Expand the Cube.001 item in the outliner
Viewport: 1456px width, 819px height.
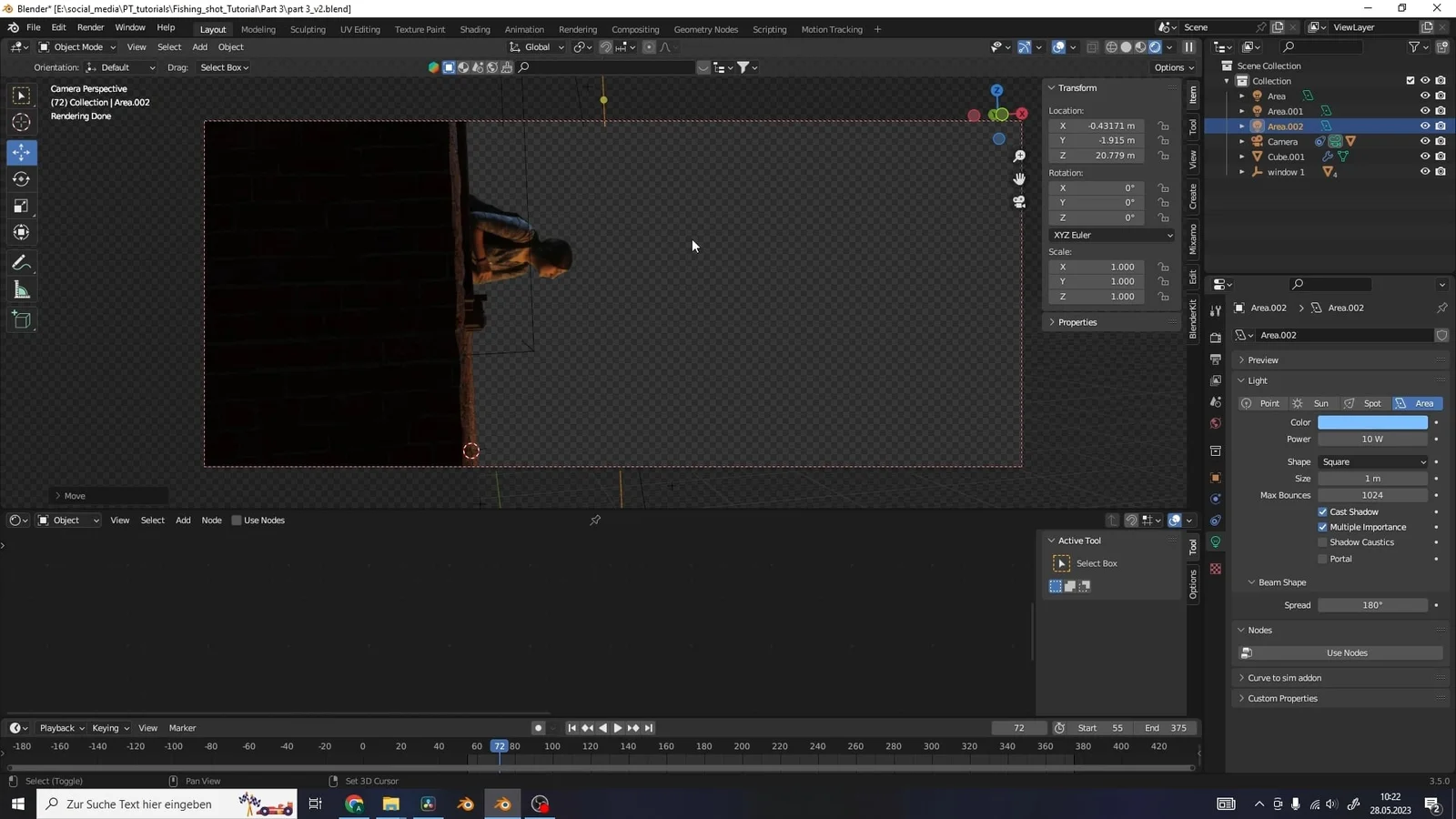pos(1243,157)
